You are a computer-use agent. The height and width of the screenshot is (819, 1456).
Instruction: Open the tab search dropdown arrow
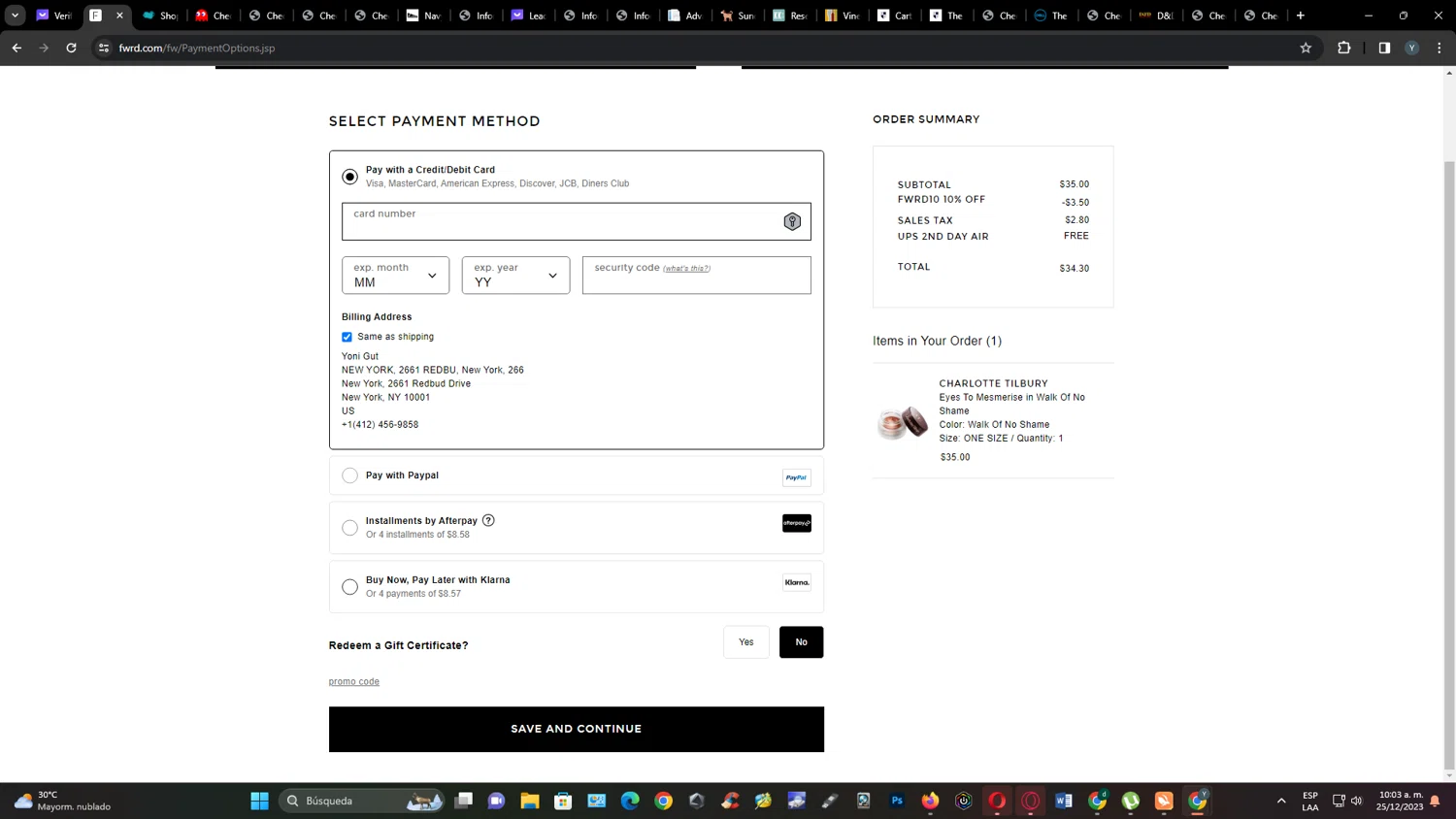[15, 16]
